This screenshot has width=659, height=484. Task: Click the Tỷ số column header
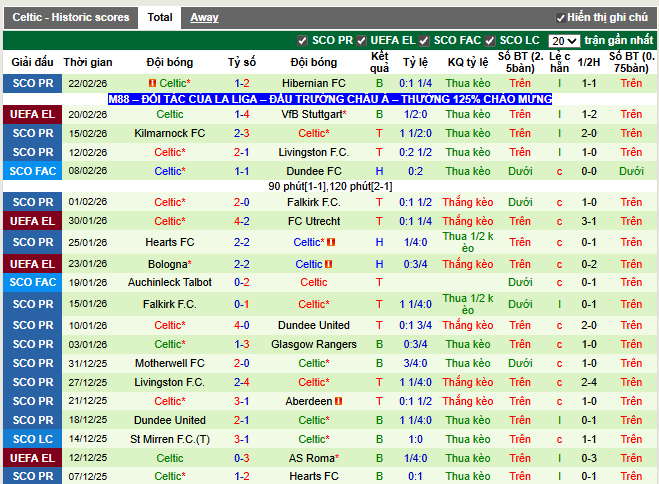(x=242, y=62)
